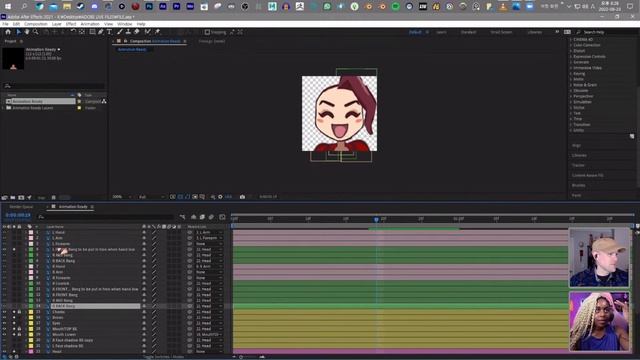
Task: Select the Selection arrow tool
Action: click(18, 32)
